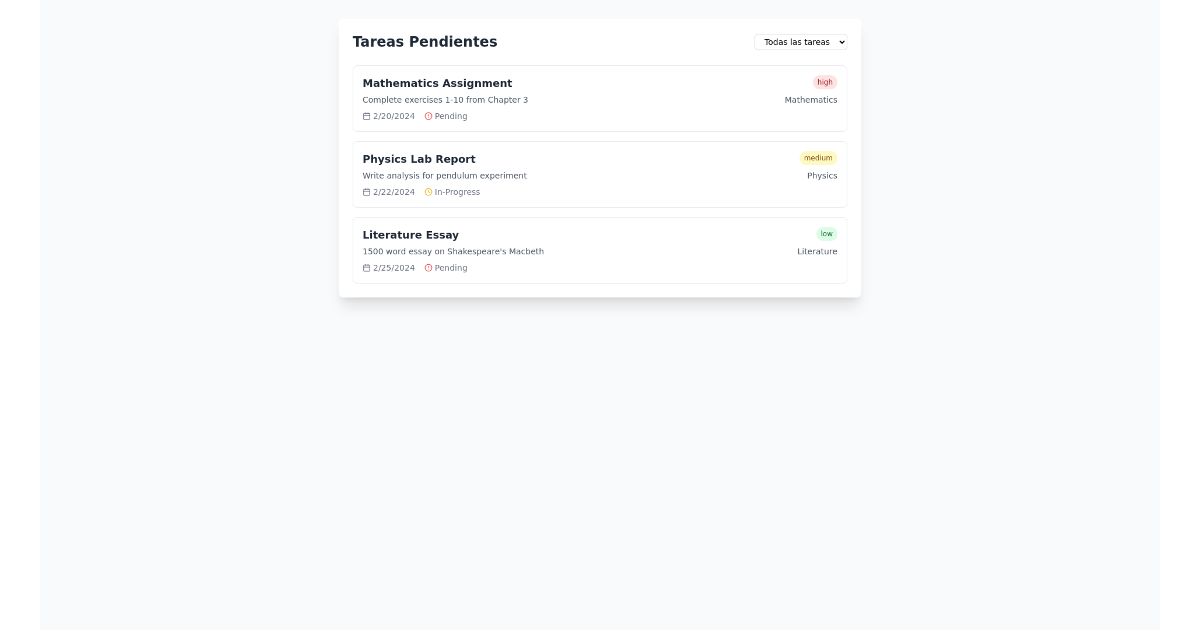The width and height of the screenshot is (1200, 630).
Task: Click the calendar icon on Literature Essay
Action: [x=366, y=268]
